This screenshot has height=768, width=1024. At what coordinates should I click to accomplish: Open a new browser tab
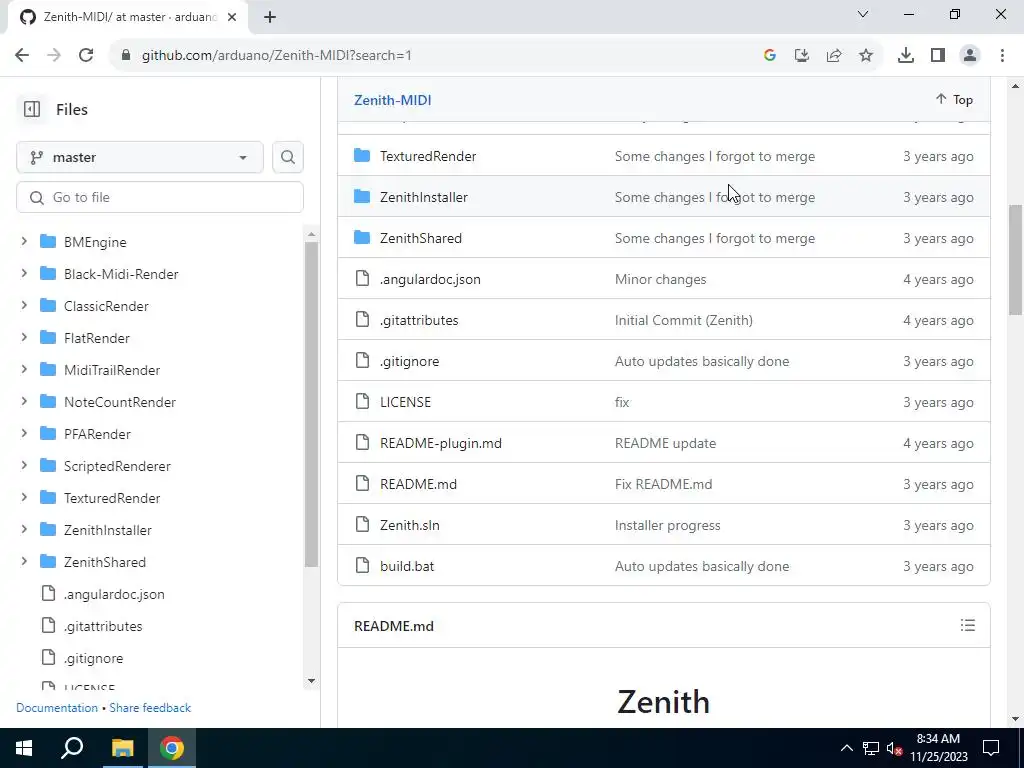click(270, 17)
